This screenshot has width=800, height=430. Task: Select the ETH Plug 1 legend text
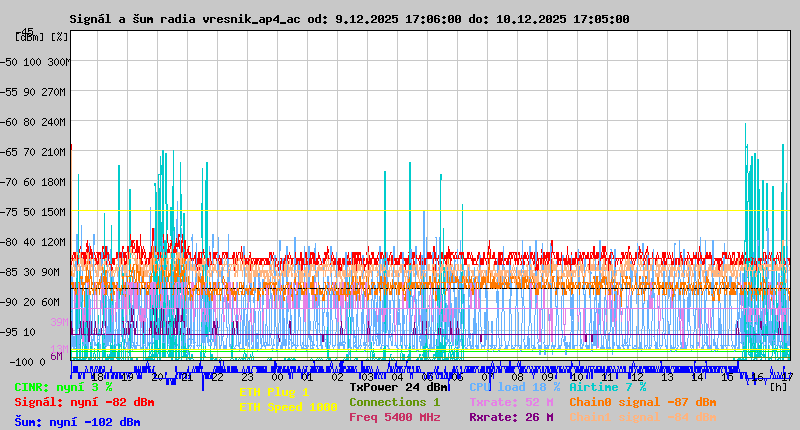(x=274, y=392)
